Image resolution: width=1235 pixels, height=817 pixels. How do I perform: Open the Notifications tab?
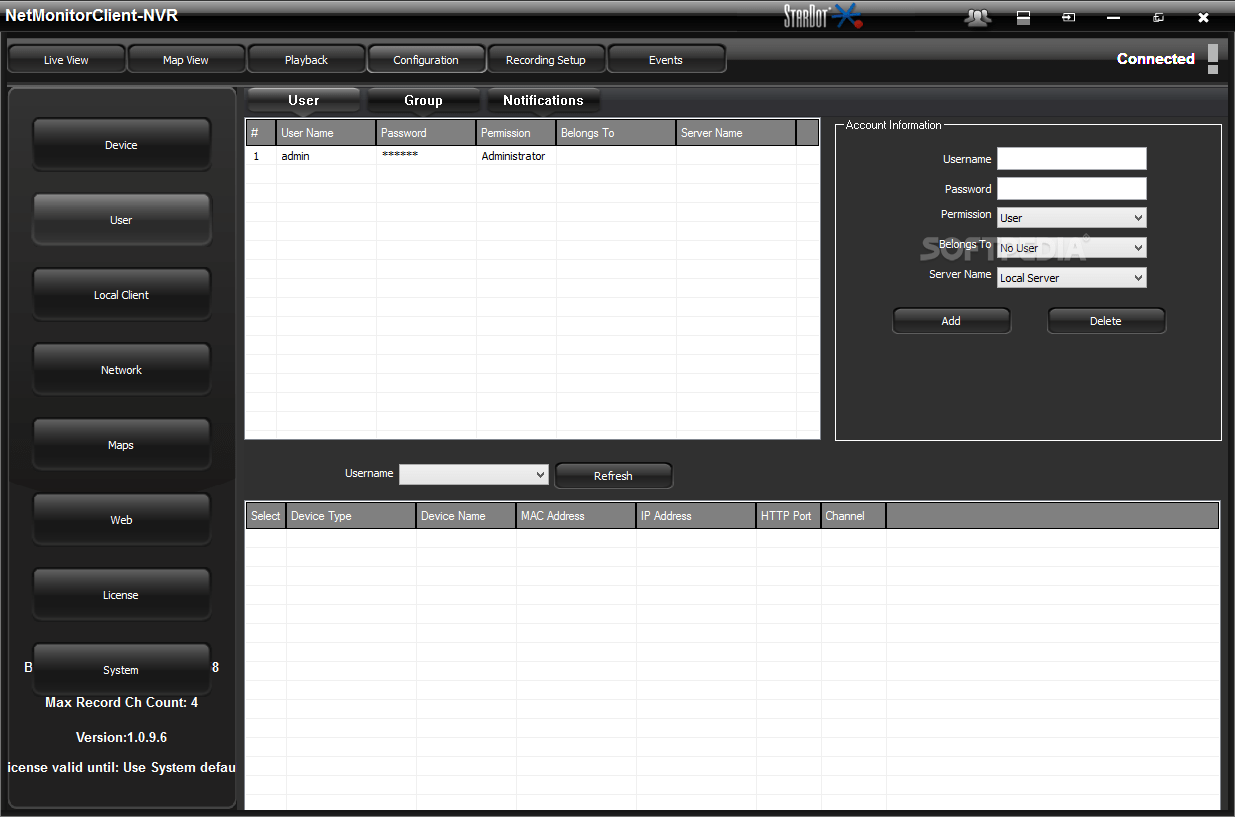[x=543, y=100]
